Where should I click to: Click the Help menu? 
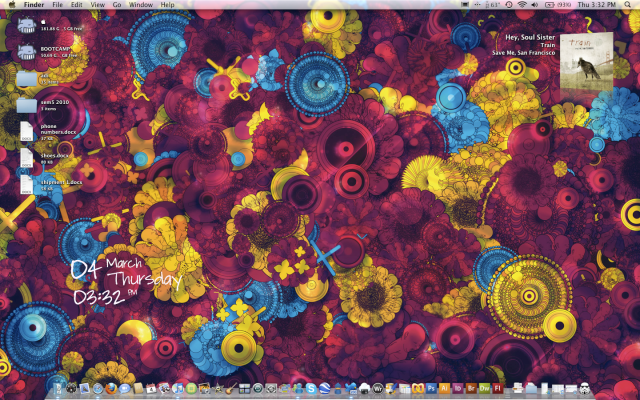point(167,5)
